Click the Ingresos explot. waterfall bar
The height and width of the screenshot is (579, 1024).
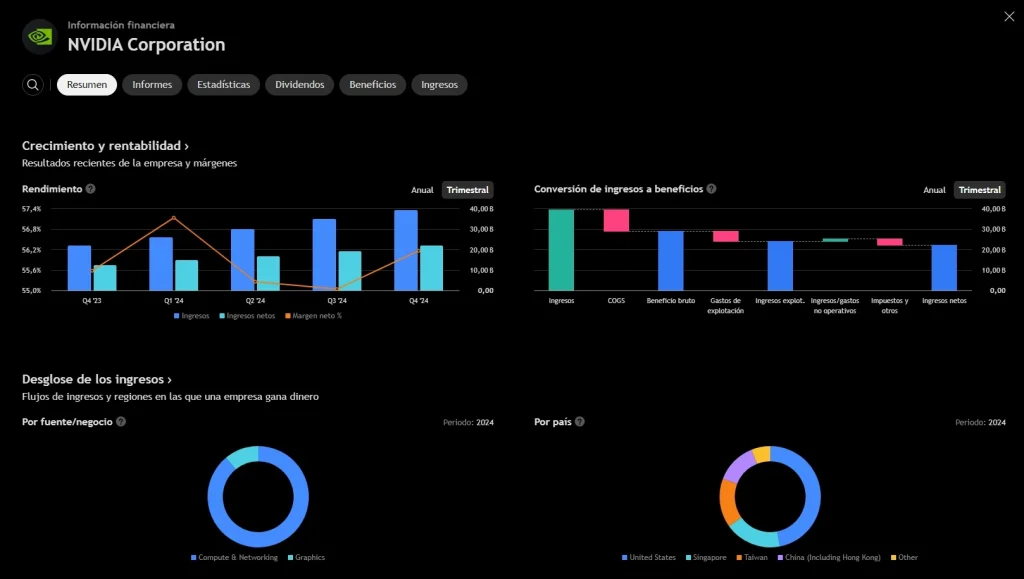(x=780, y=266)
